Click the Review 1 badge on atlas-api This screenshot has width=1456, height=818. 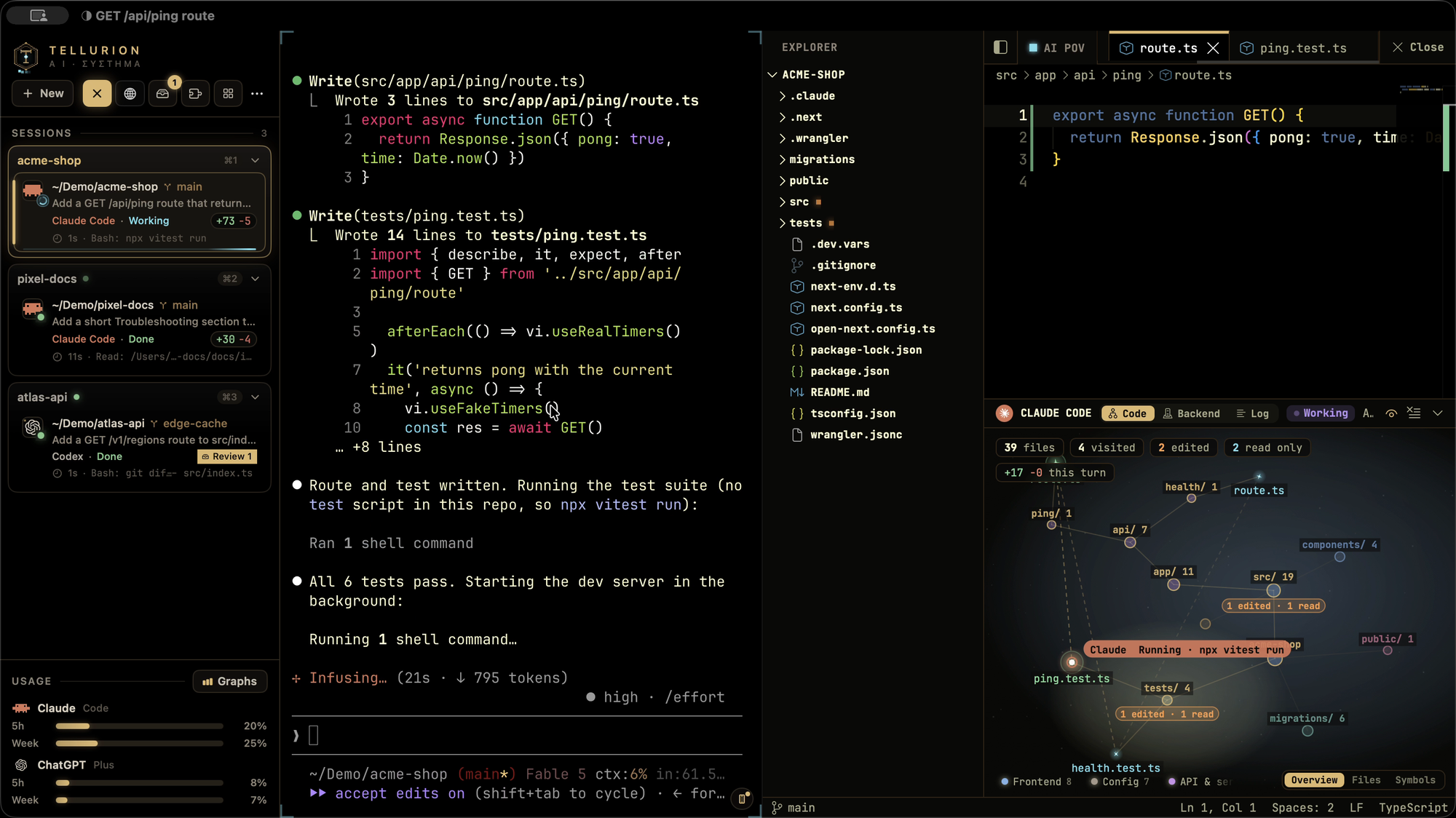point(227,456)
